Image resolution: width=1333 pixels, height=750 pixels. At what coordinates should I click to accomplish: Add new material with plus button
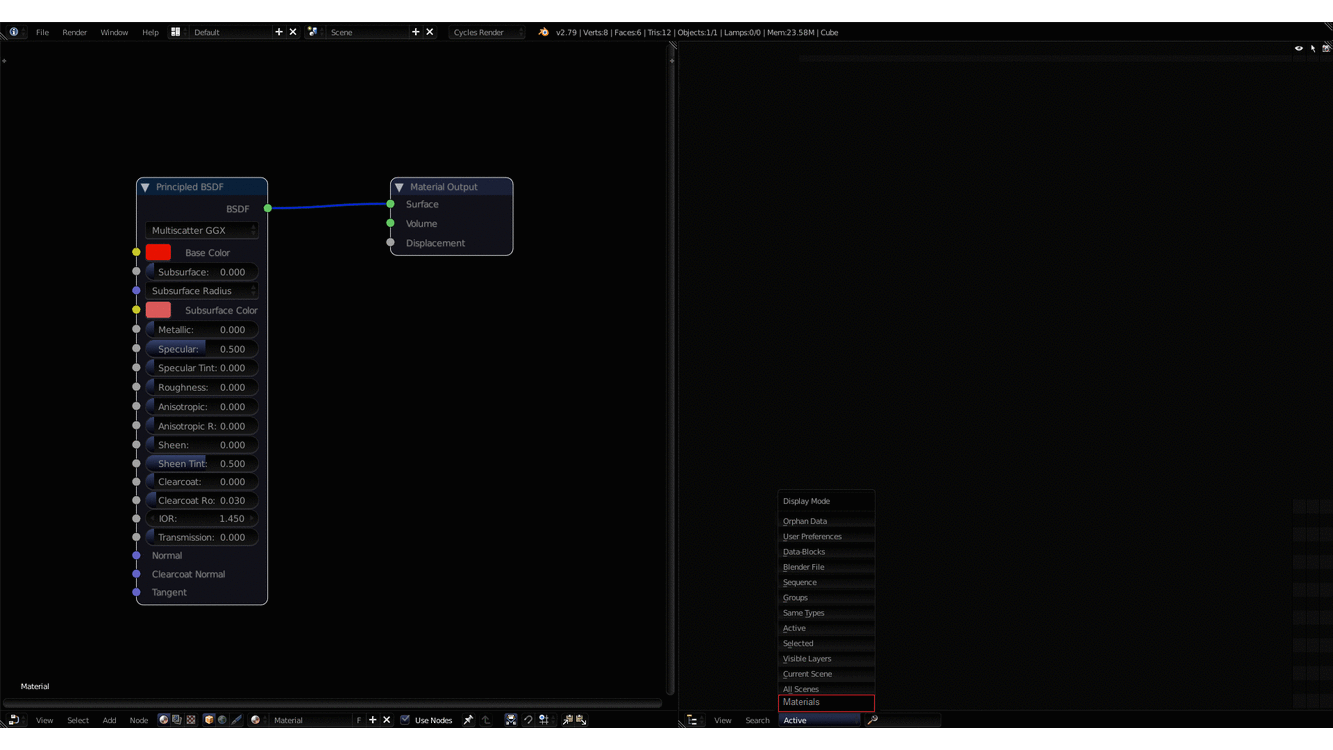pyautogui.click(x=373, y=720)
